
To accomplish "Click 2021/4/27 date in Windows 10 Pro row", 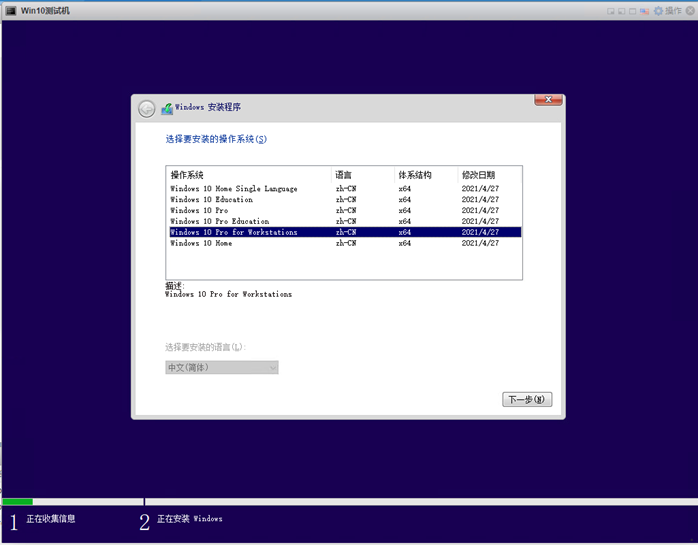I will click(480, 210).
